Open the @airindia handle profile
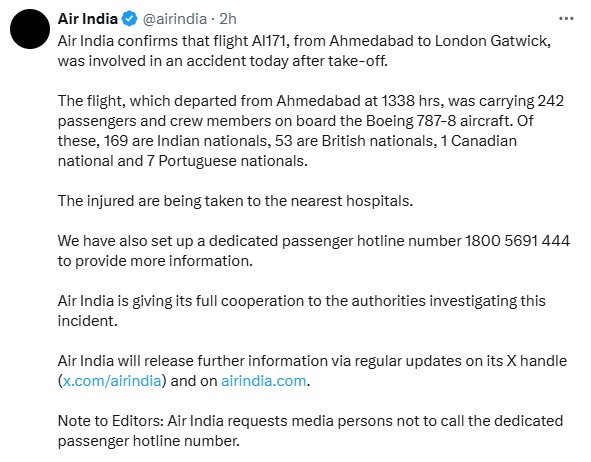This screenshot has width=591, height=462. click(x=175, y=19)
